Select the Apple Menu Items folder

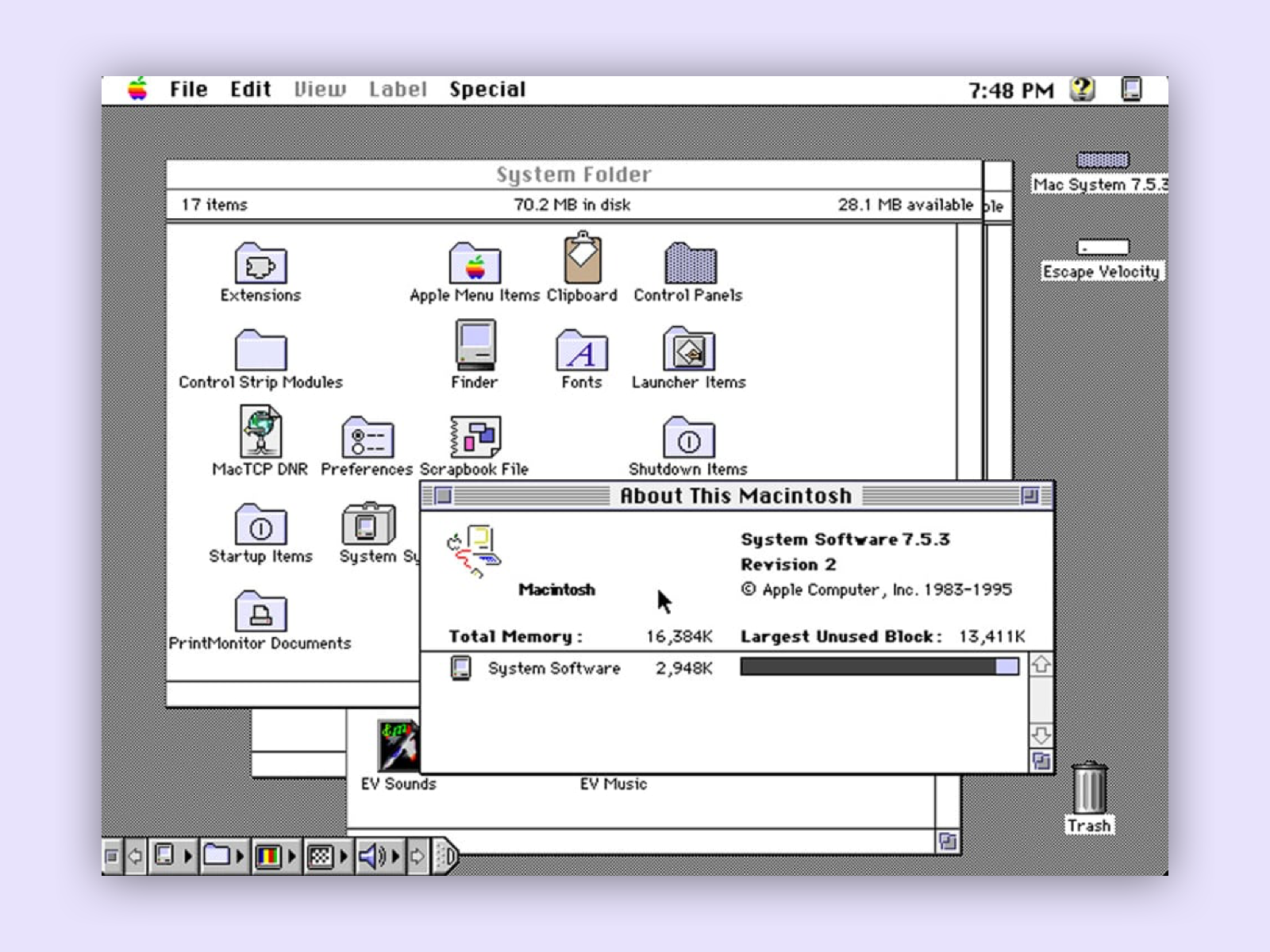click(x=475, y=263)
